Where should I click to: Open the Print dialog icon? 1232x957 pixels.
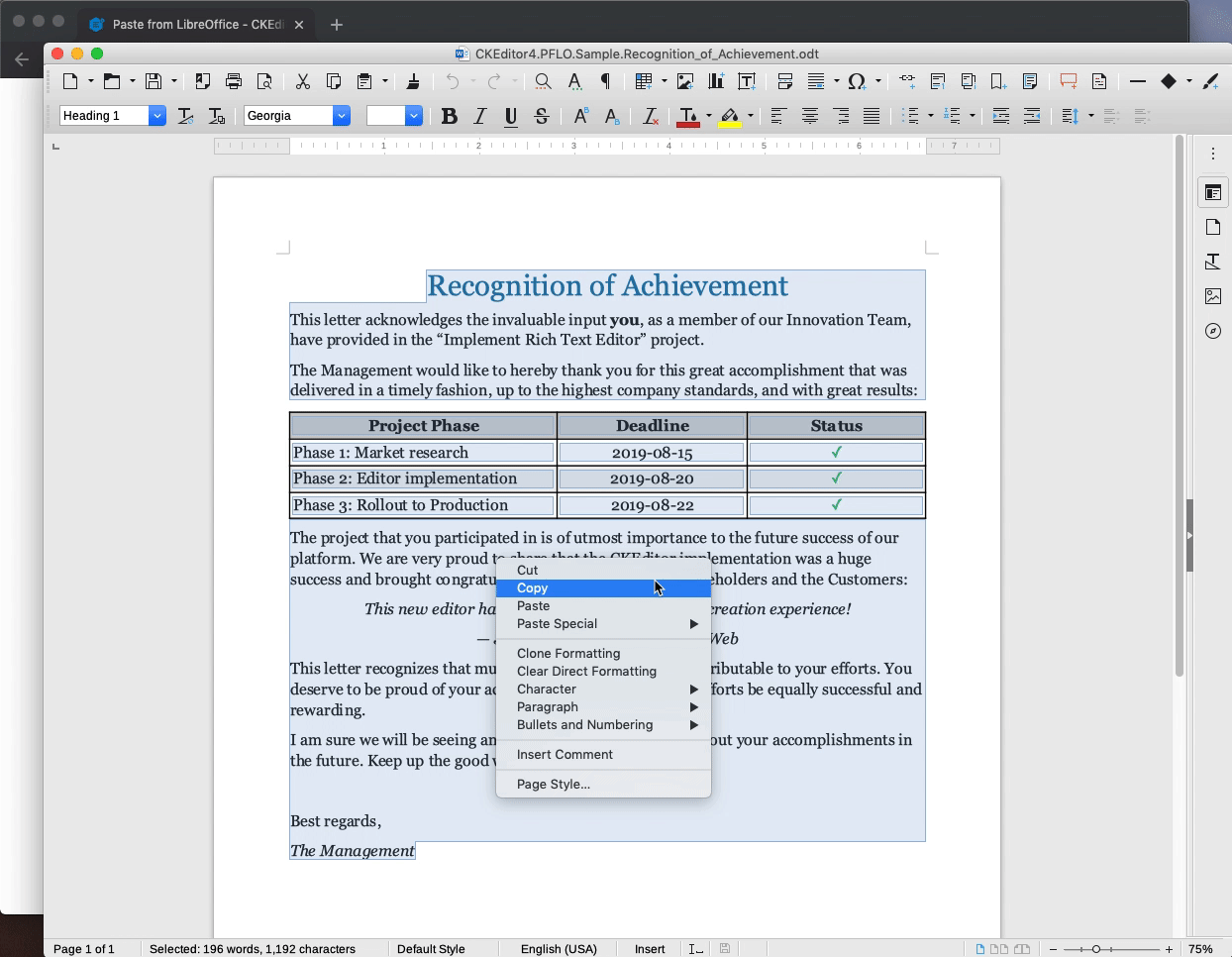point(234,81)
